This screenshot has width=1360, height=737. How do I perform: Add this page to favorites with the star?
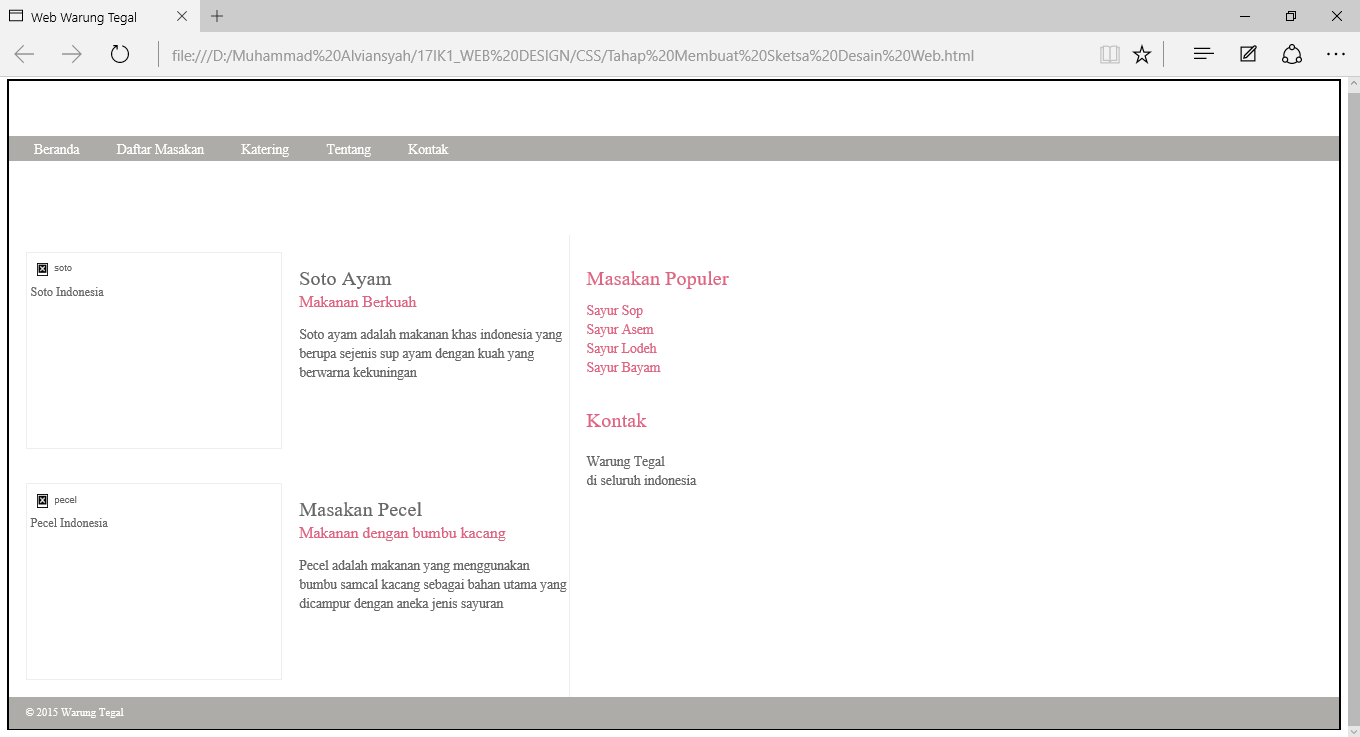pos(1142,54)
